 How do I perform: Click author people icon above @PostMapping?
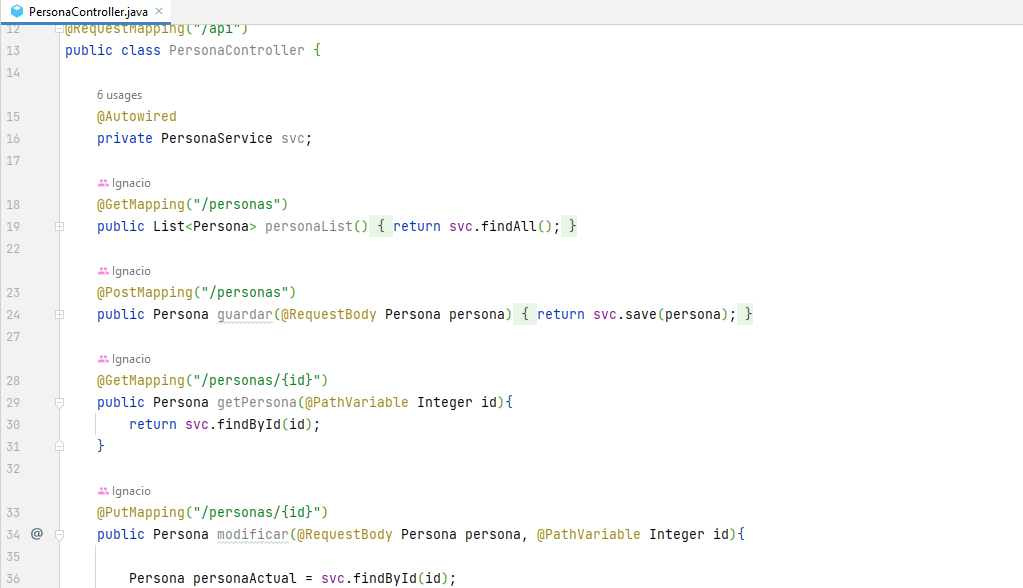[x=103, y=271]
